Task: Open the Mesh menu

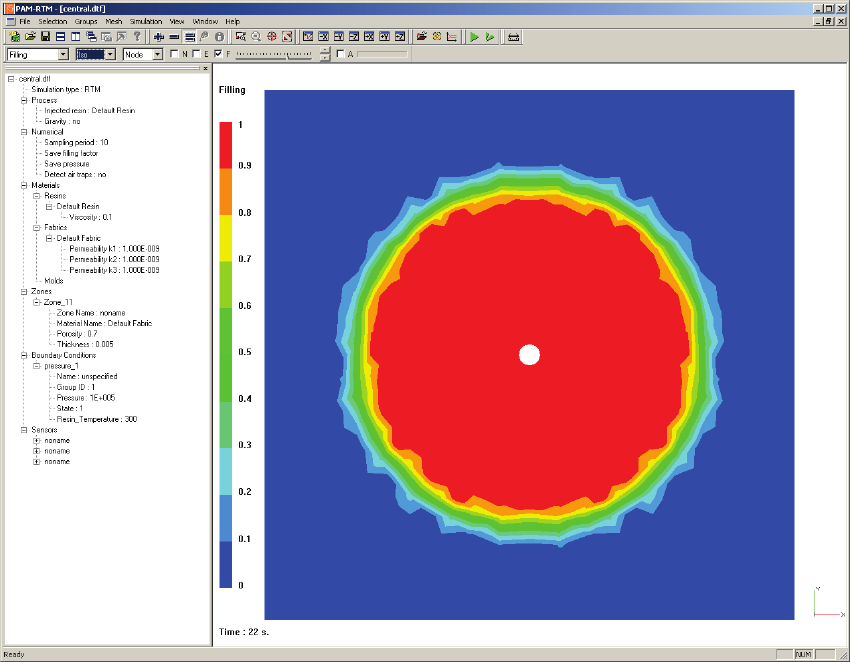Action: 114,21
